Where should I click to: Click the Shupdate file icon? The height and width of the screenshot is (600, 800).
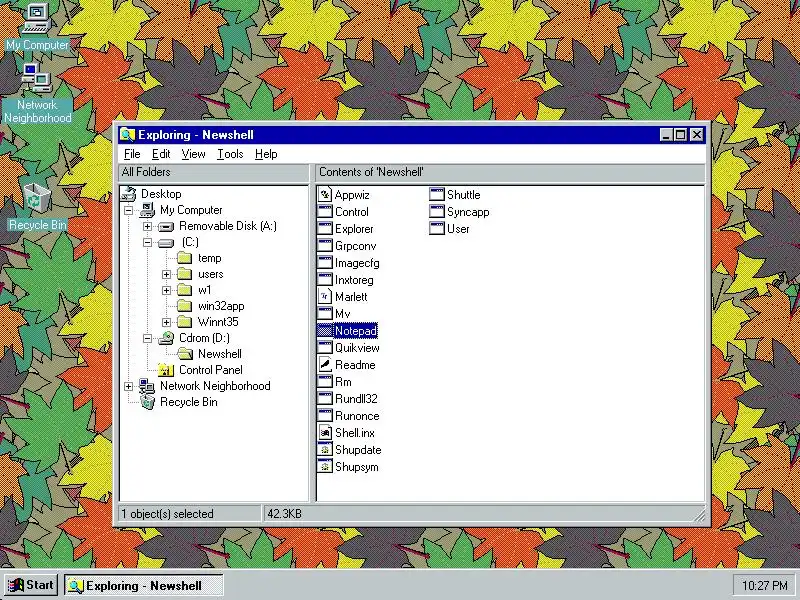(324, 449)
